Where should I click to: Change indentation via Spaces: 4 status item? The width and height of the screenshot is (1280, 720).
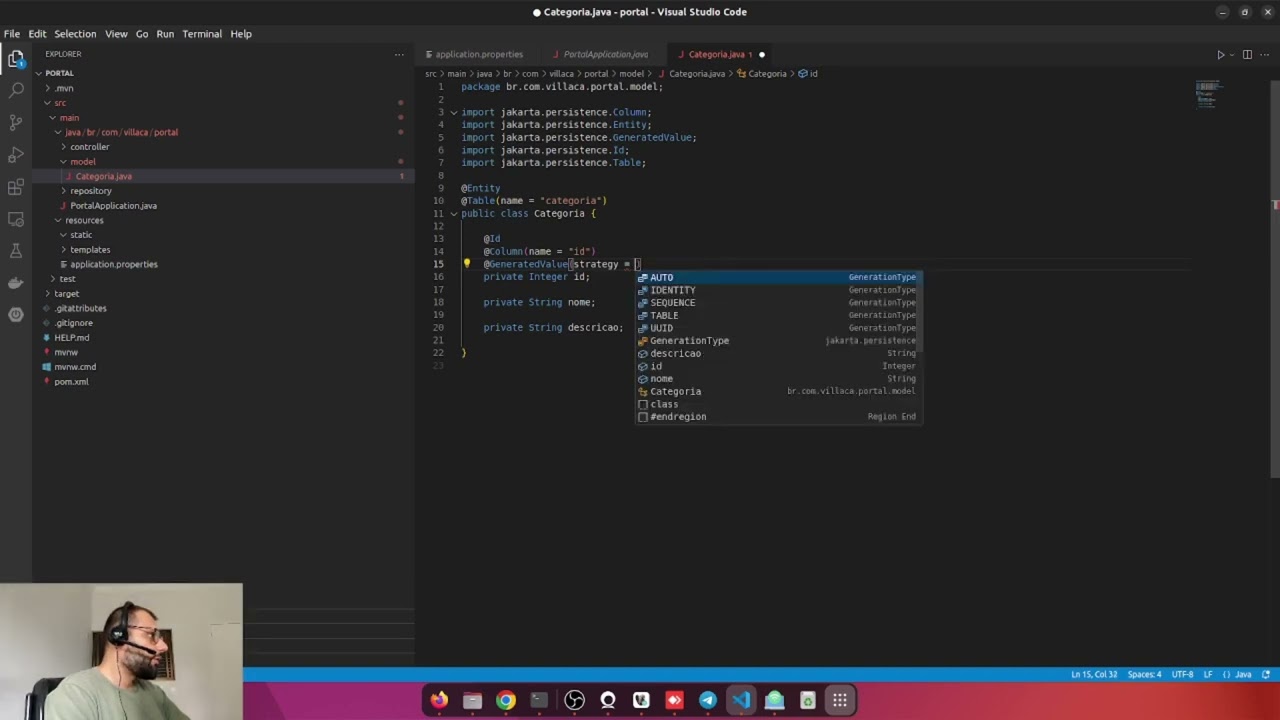point(1145,674)
